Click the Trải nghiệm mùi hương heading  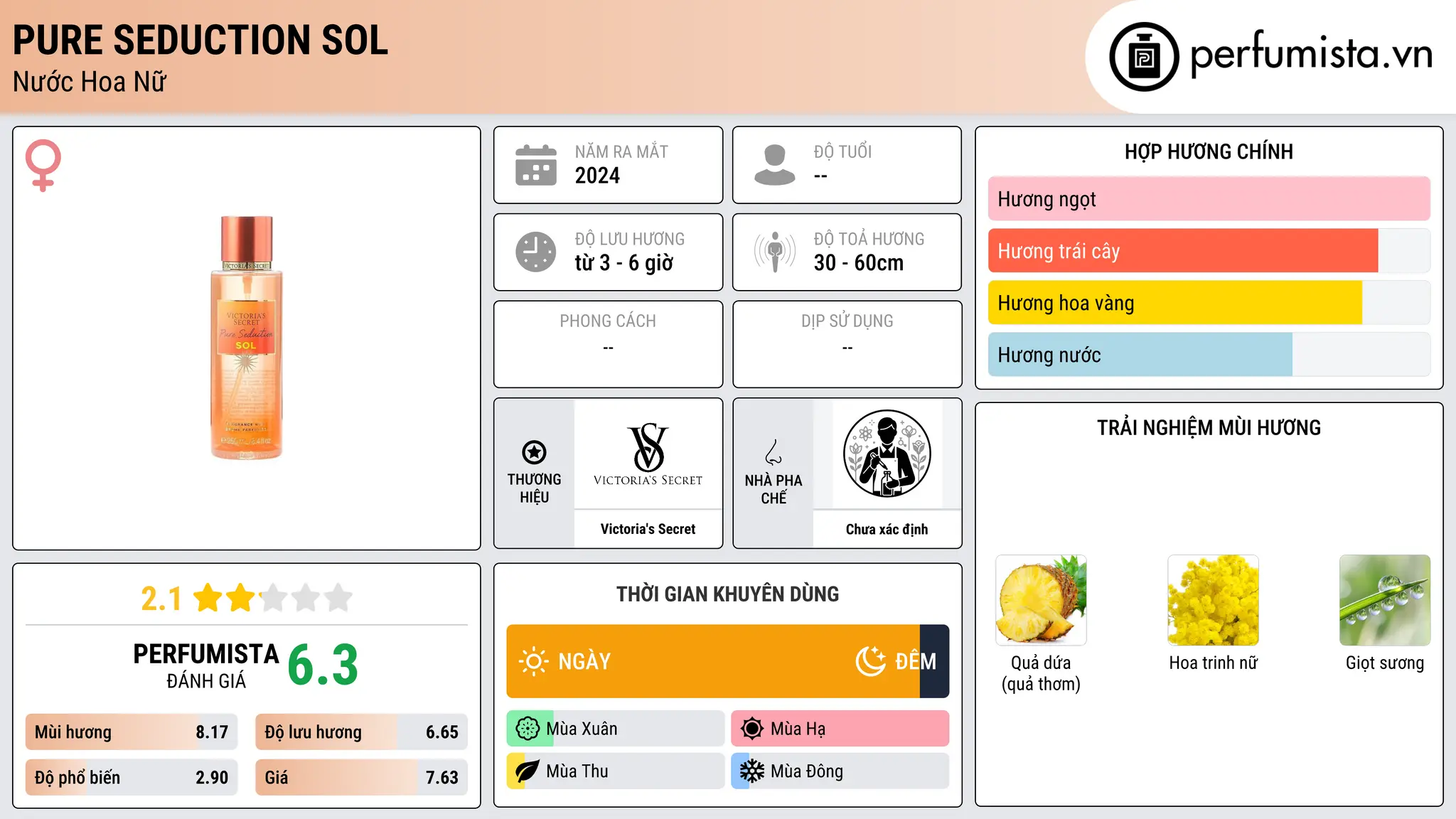[1209, 427]
